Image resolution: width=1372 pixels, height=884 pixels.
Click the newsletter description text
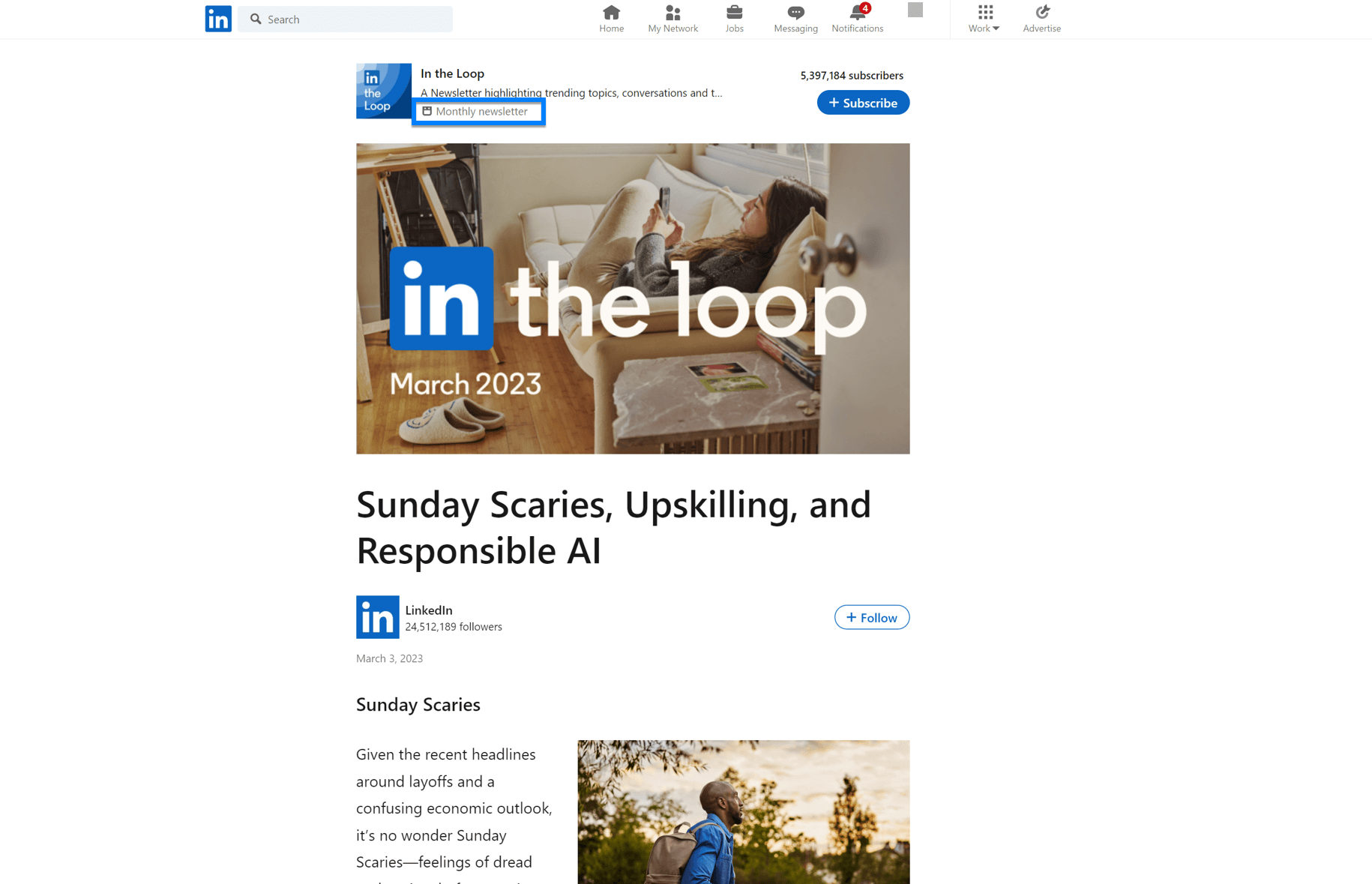tap(571, 93)
